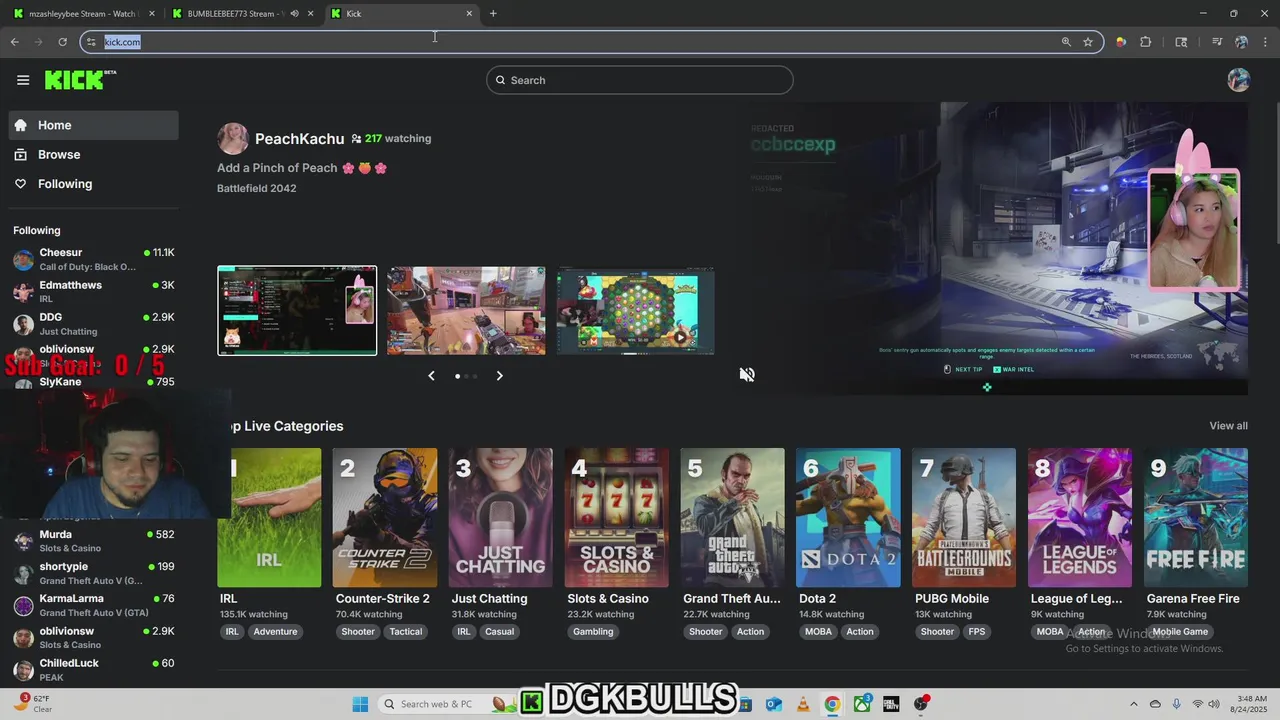Viewport: 1280px width, 720px height.
Task: Open VLC media player from taskbar
Action: point(803,704)
